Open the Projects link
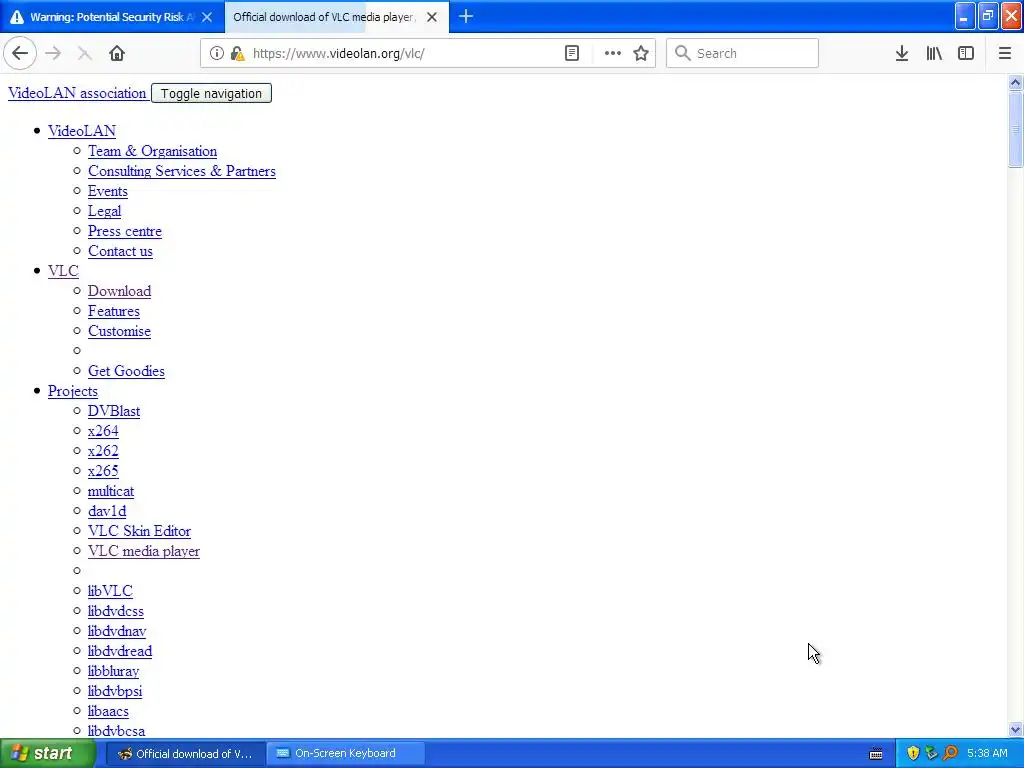1024x768 pixels. (72, 392)
